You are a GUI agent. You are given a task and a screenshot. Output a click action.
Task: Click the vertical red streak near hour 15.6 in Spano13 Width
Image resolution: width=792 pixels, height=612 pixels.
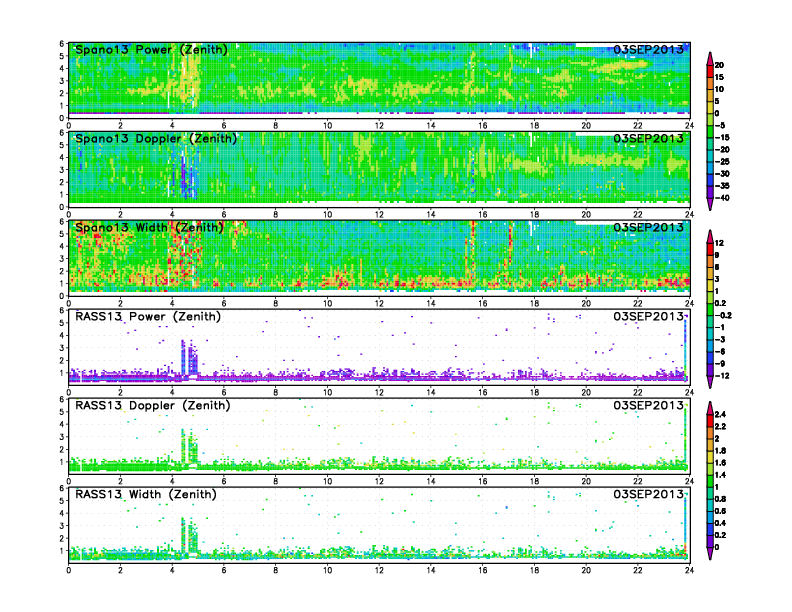(473, 250)
